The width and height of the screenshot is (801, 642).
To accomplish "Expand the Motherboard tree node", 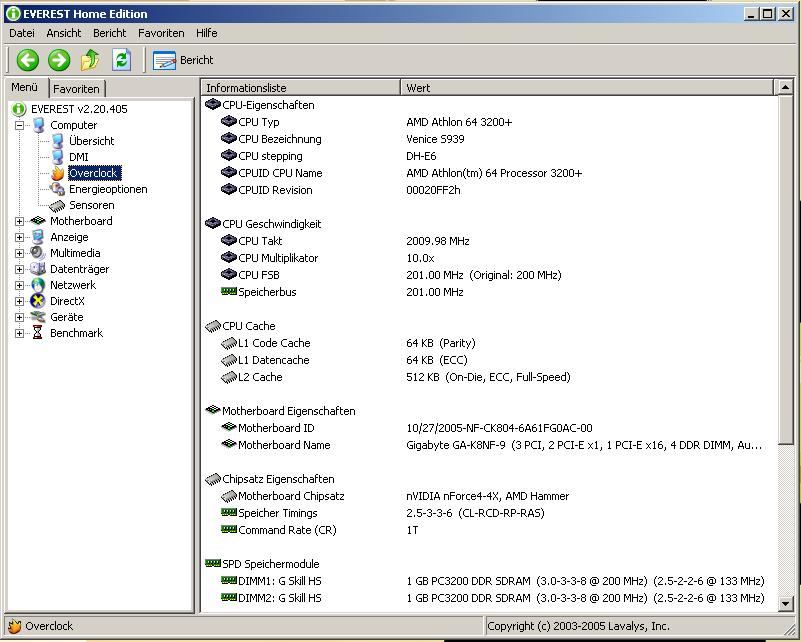I will (19, 221).
